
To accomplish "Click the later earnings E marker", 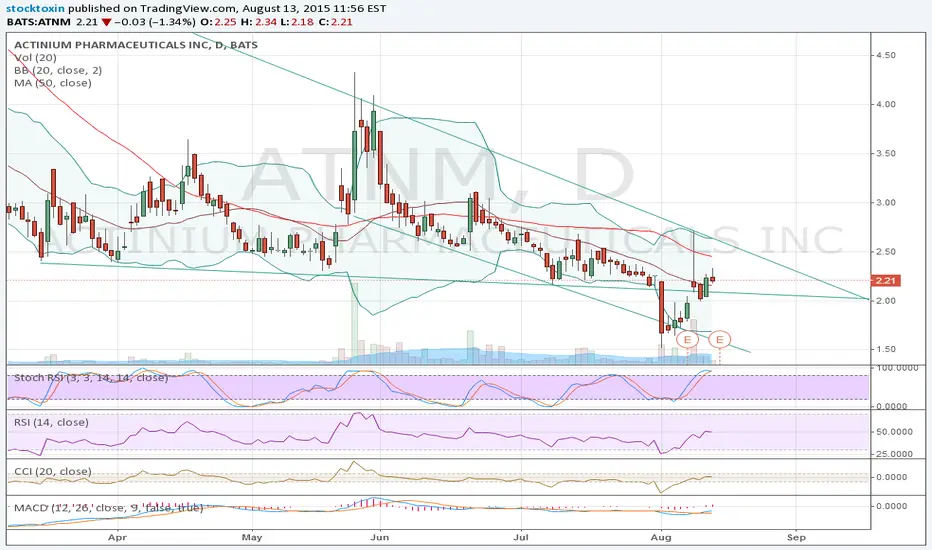I will coord(720,340).
